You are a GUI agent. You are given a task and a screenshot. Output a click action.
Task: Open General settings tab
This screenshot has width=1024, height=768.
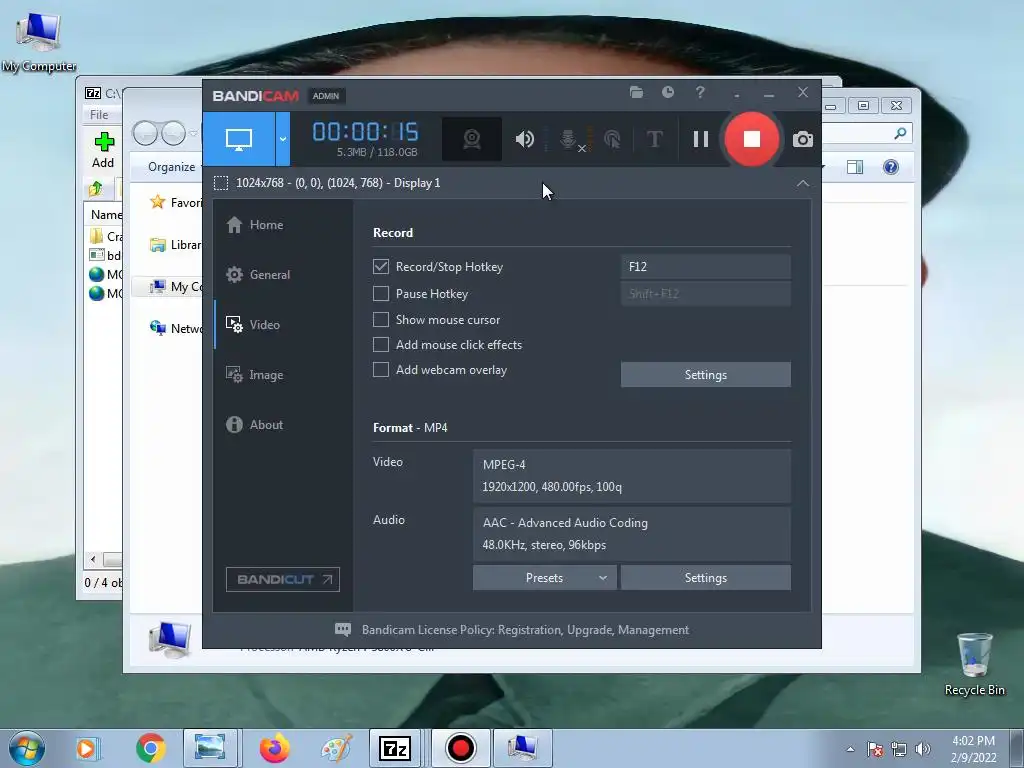(x=258, y=274)
